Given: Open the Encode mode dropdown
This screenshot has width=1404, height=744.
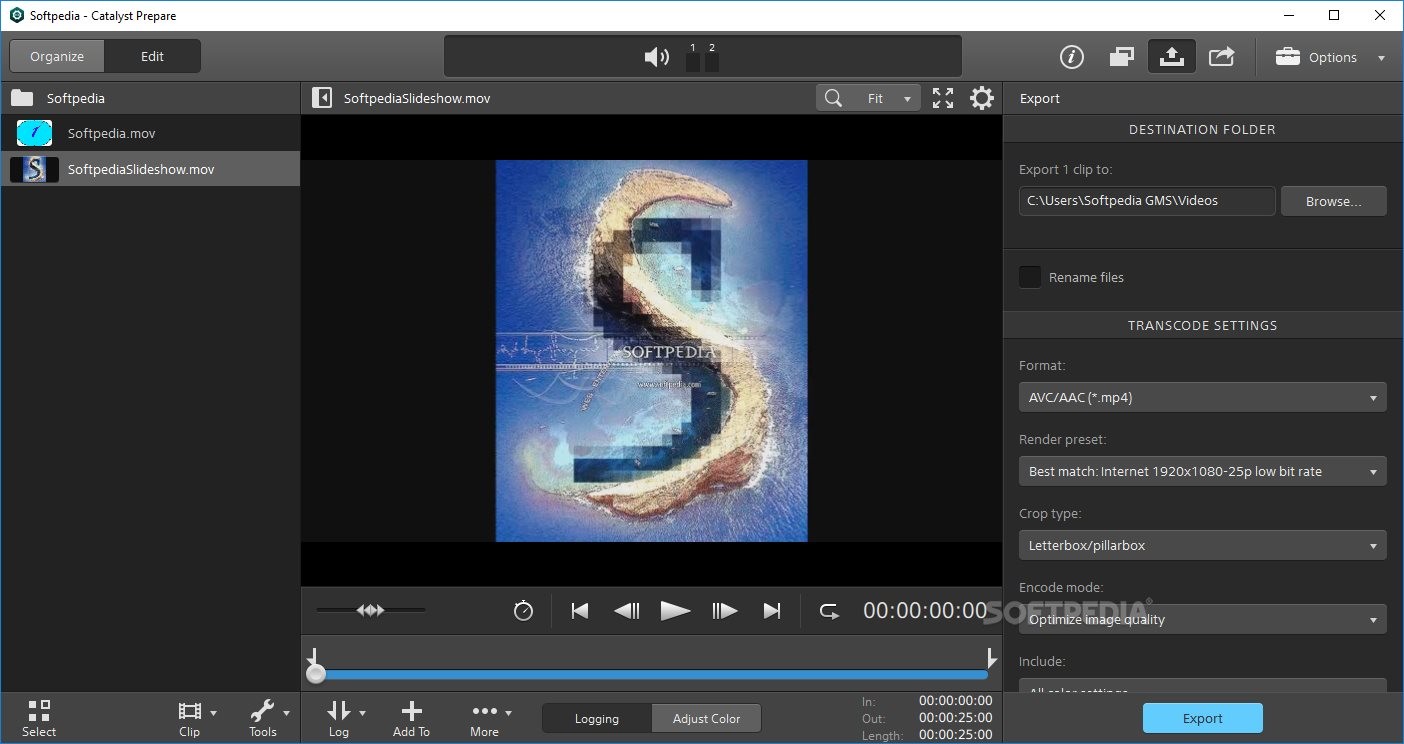Looking at the screenshot, I should 1202,619.
